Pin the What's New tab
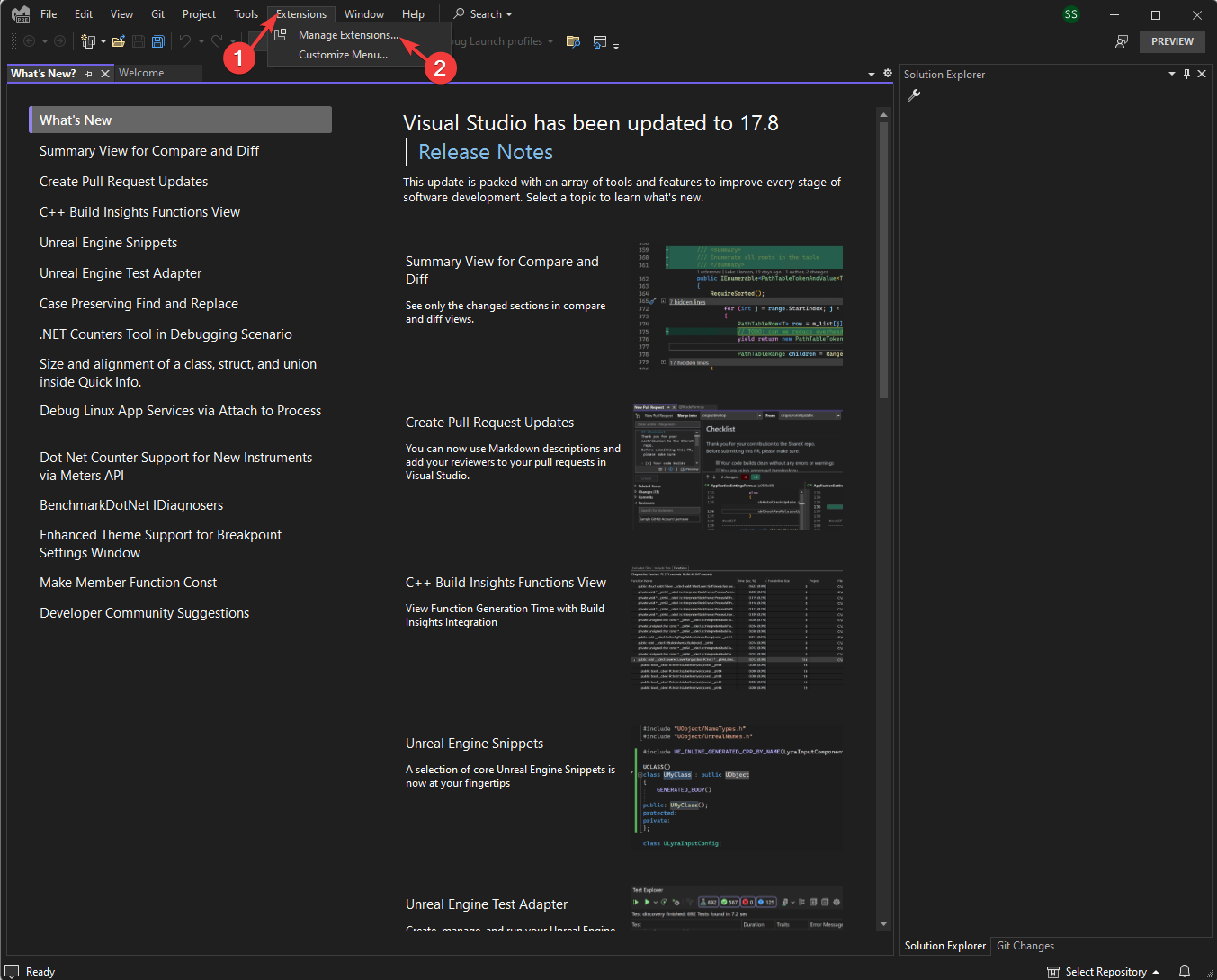Screen dimensions: 1217x980 (x=87, y=74)
